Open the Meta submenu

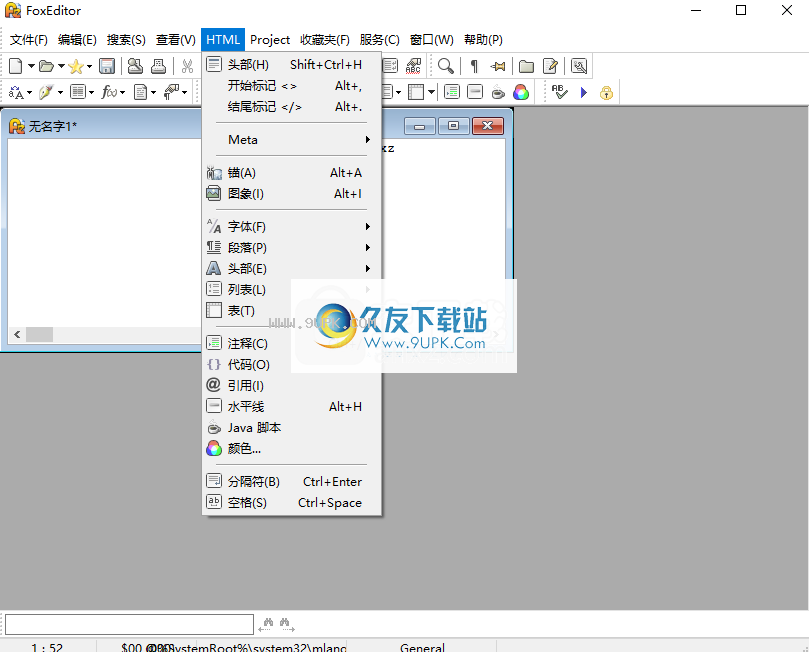(292, 140)
